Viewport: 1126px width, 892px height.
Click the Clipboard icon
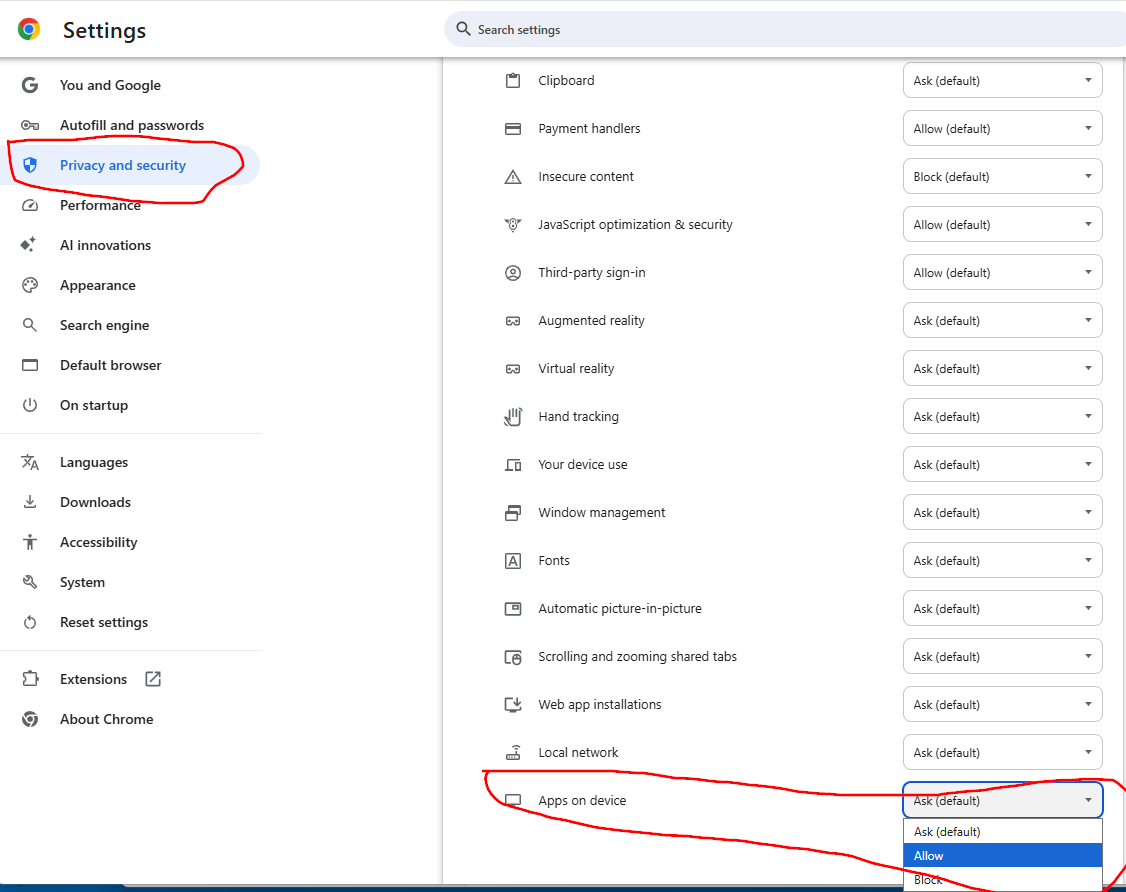coord(513,80)
